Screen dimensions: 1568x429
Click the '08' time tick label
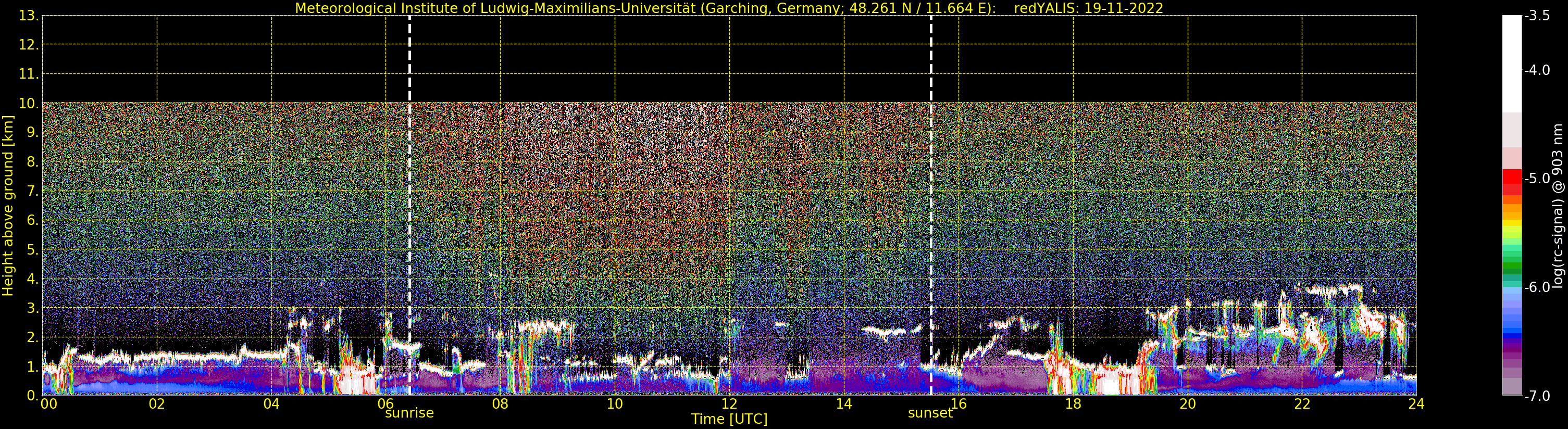click(500, 403)
